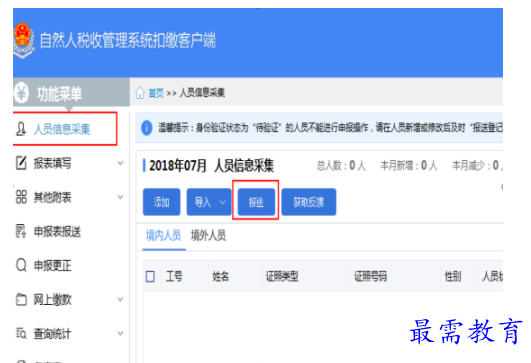Open 报表填写 menu item

pos(69,163)
